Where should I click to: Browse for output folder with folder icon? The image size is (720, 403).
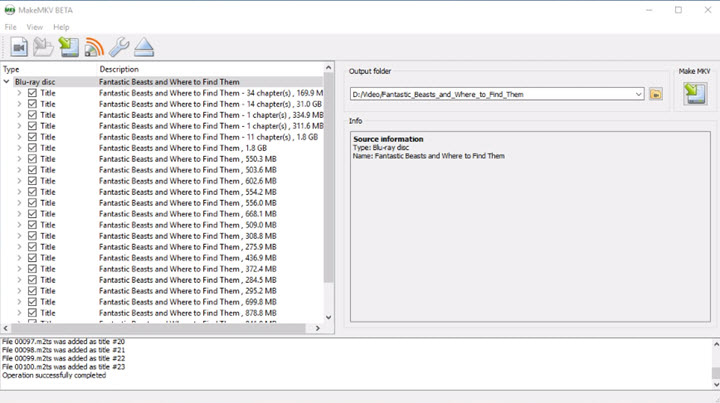point(656,94)
